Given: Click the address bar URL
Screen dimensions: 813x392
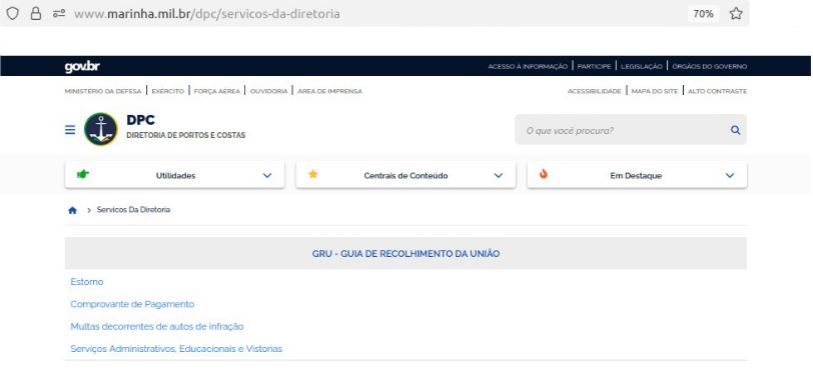Looking at the screenshot, I should click(207, 14).
